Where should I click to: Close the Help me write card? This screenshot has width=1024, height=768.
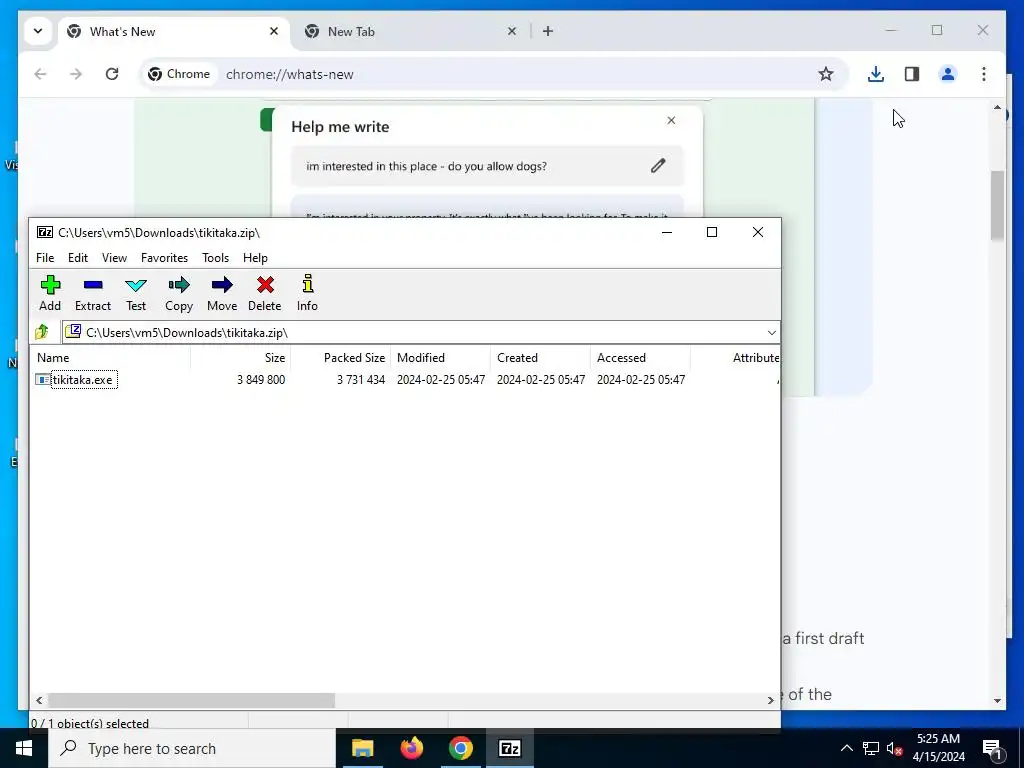(x=671, y=120)
